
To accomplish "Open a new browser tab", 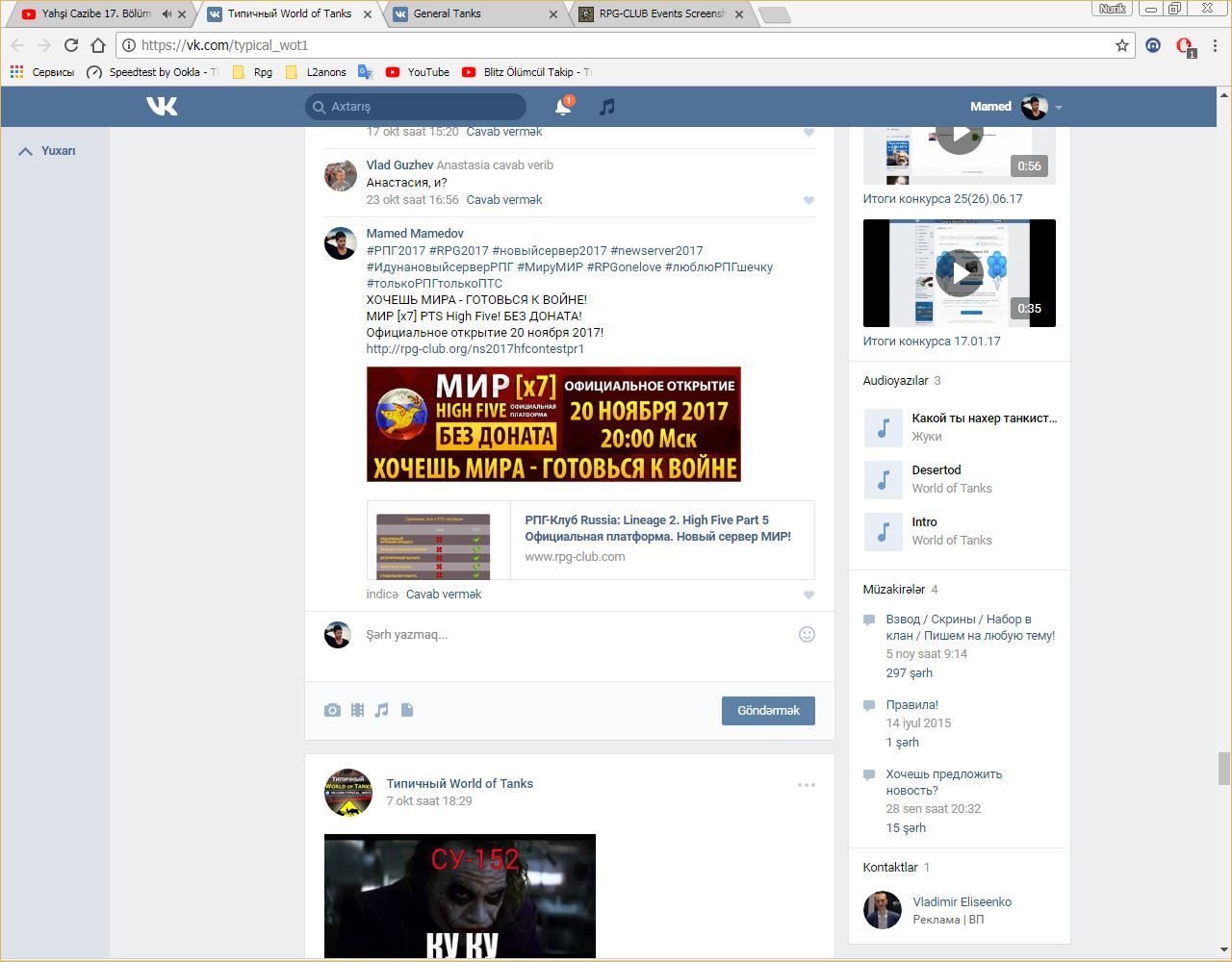I will tap(774, 14).
